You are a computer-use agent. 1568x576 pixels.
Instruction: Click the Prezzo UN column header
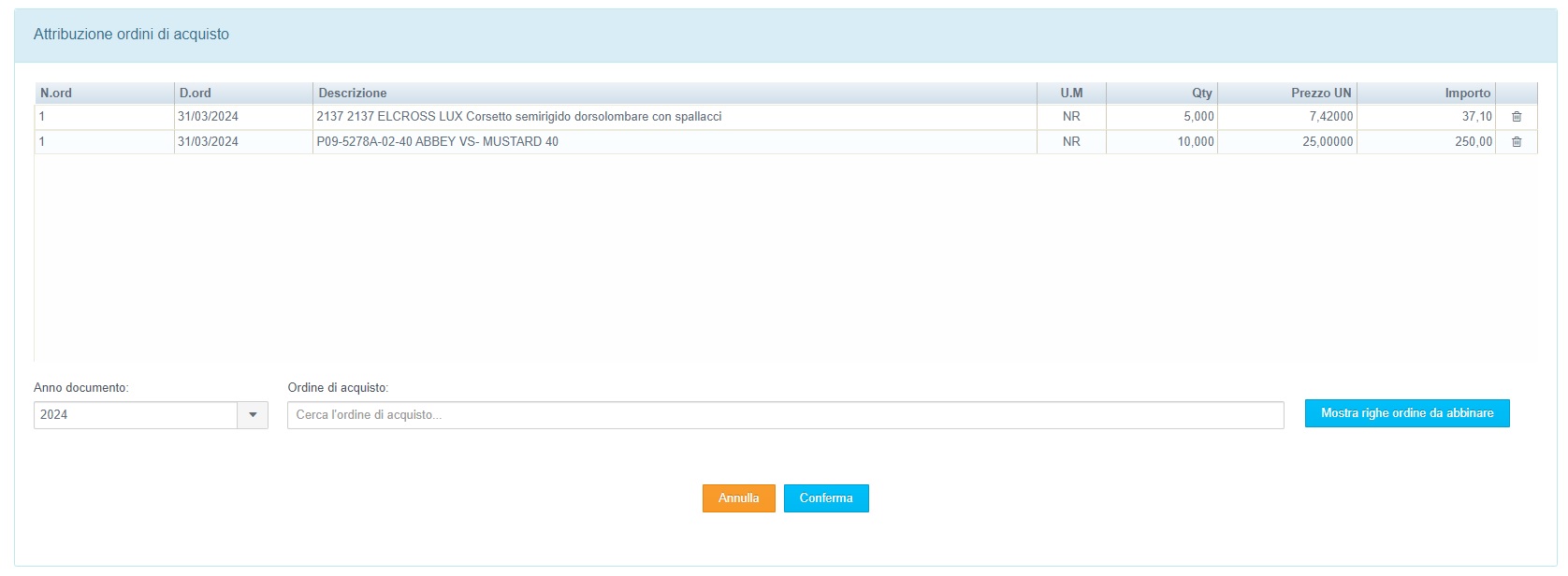(1321, 93)
